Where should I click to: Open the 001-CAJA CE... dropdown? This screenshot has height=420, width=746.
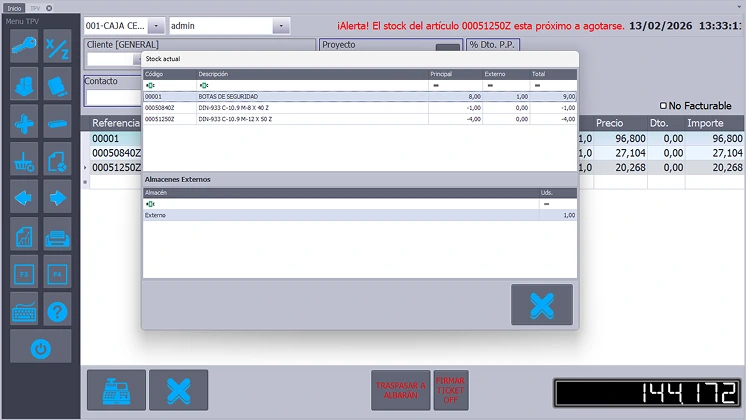click(x=156, y=26)
